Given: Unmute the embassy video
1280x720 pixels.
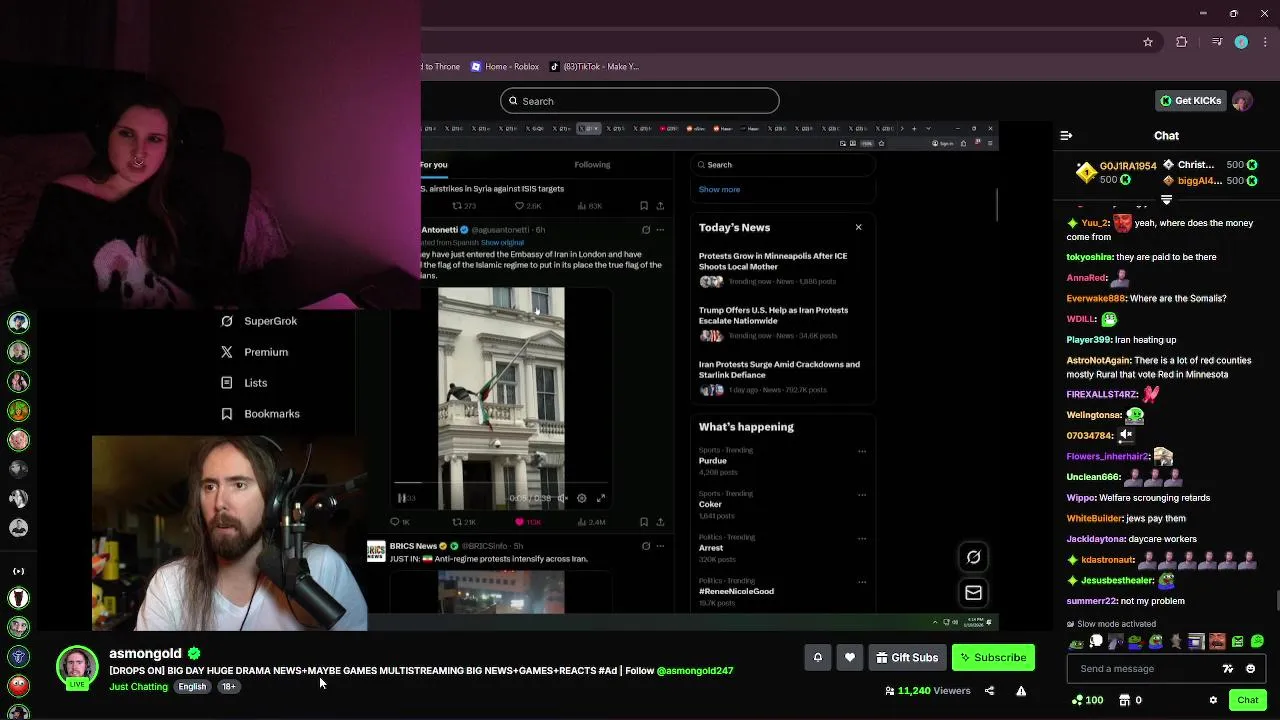Looking at the screenshot, I should [563, 498].
